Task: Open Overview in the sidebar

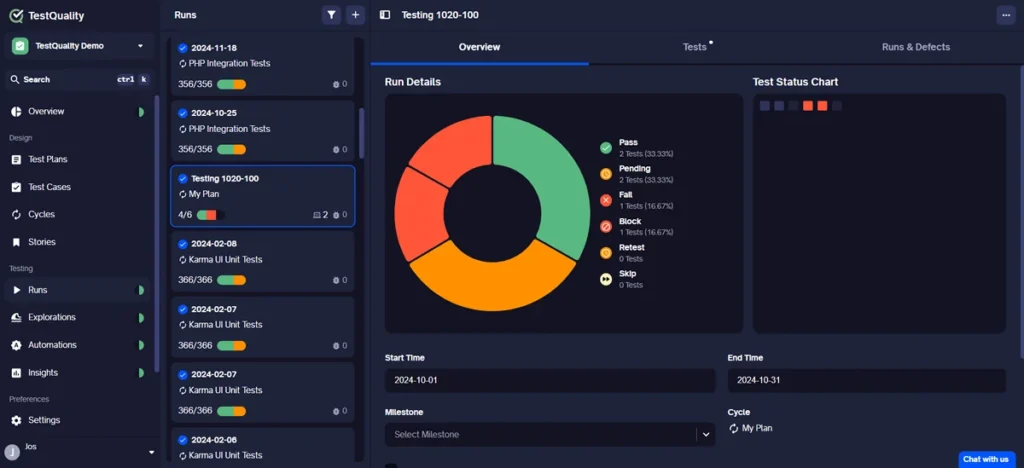Action: pos(46,112)
